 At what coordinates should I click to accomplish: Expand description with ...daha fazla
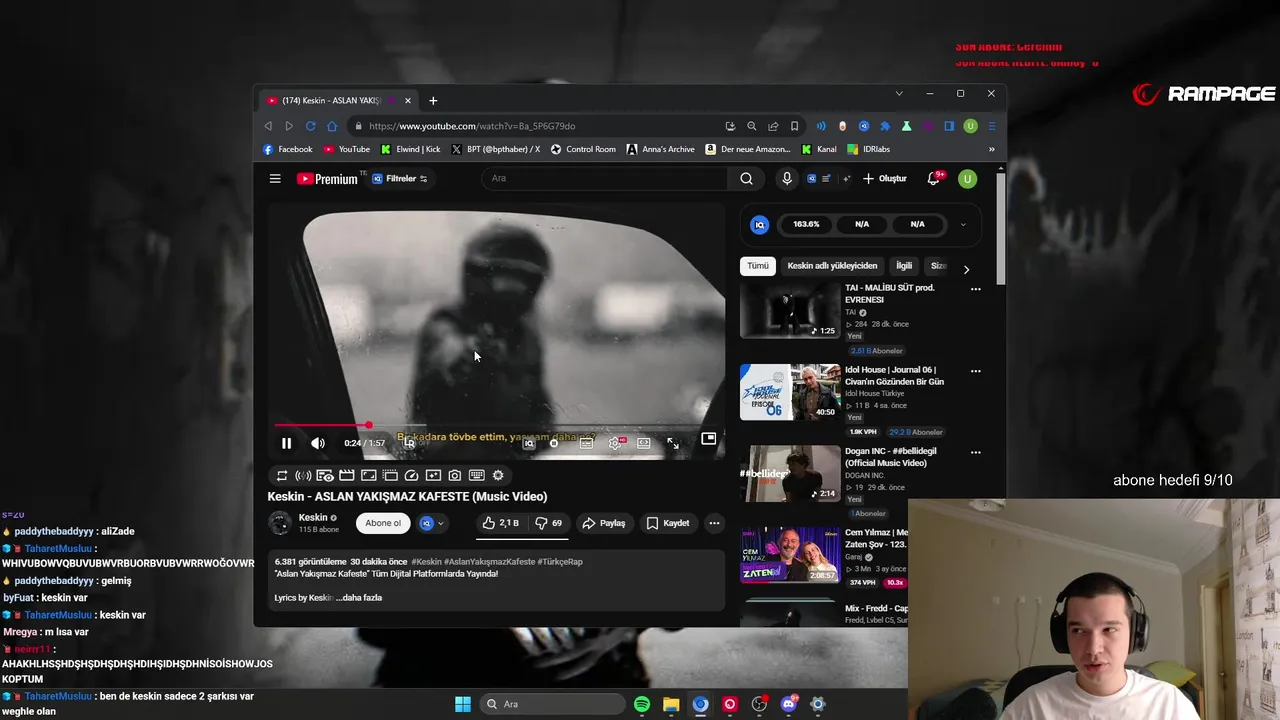point(359,598)
